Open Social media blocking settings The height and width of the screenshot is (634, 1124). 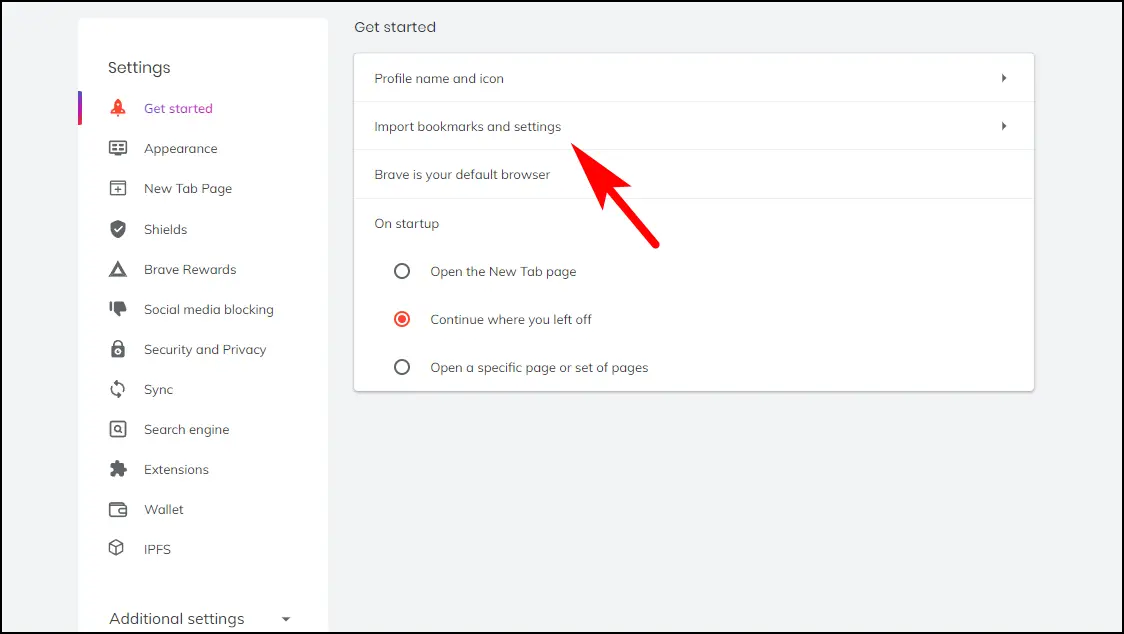209,310
